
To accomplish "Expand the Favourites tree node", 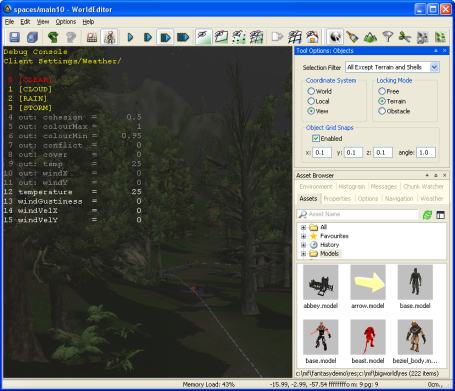I will (303, 236).
